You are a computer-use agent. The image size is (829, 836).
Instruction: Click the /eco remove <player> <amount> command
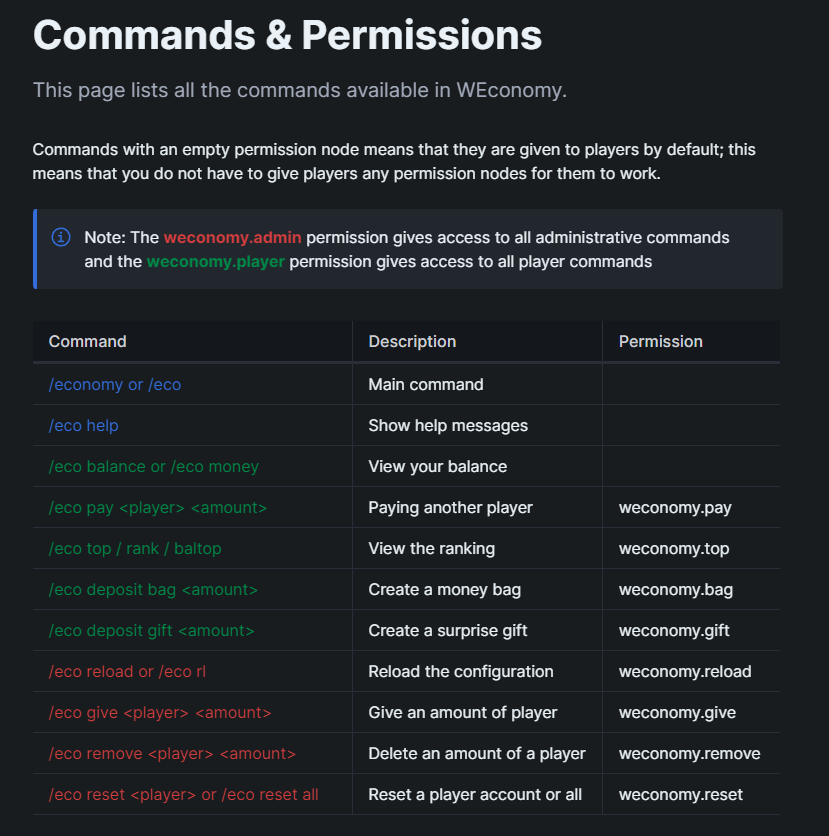[172, 754]
